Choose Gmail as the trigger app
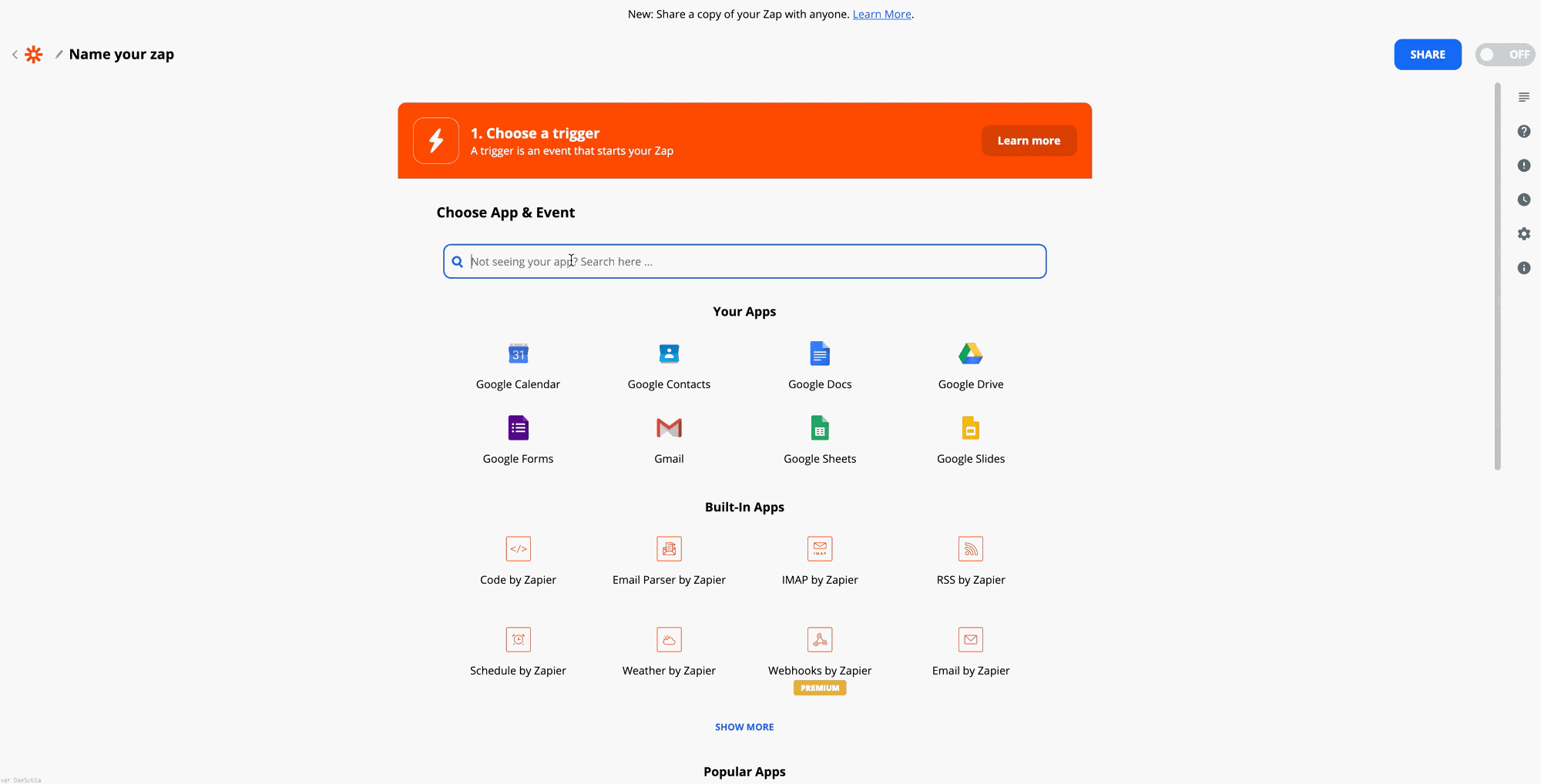This screenshot has height=784, width=1541. [669, 428]
